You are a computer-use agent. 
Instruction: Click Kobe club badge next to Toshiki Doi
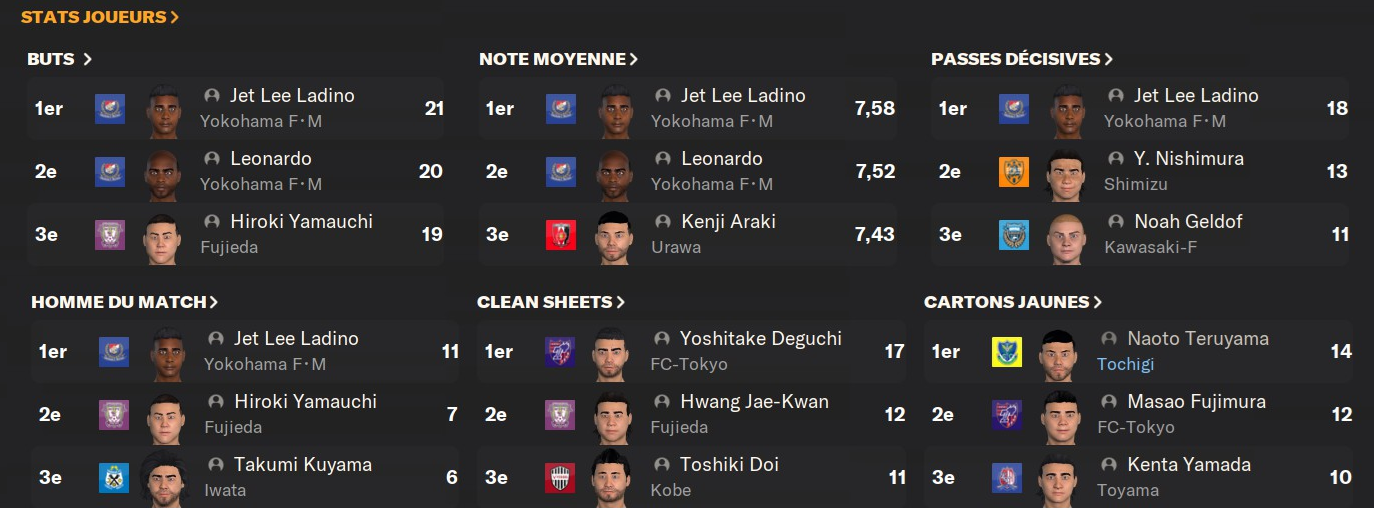pos(560,477)
